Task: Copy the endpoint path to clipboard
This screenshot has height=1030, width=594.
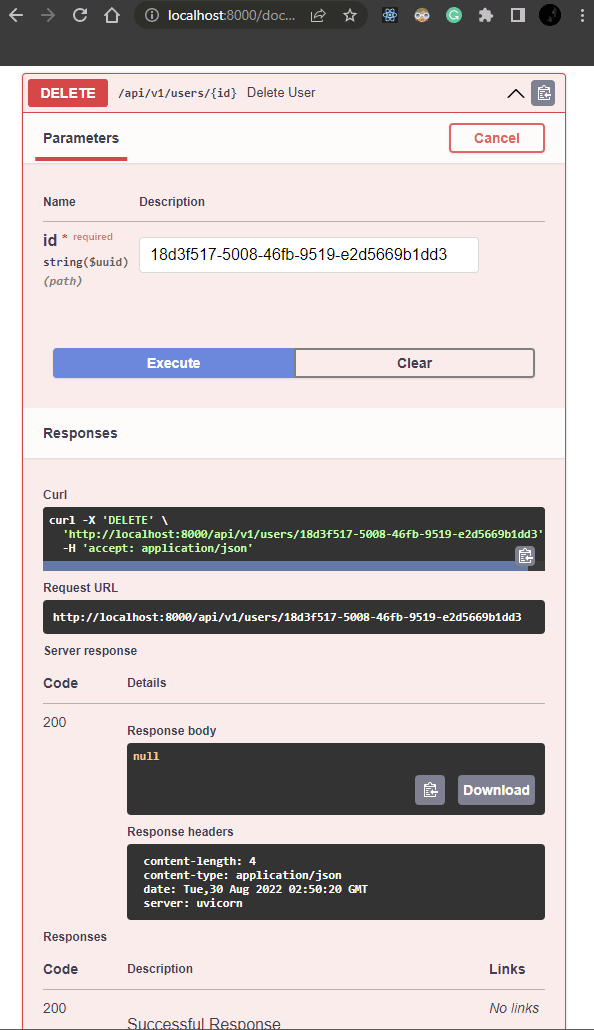Action: pos(543,92)
